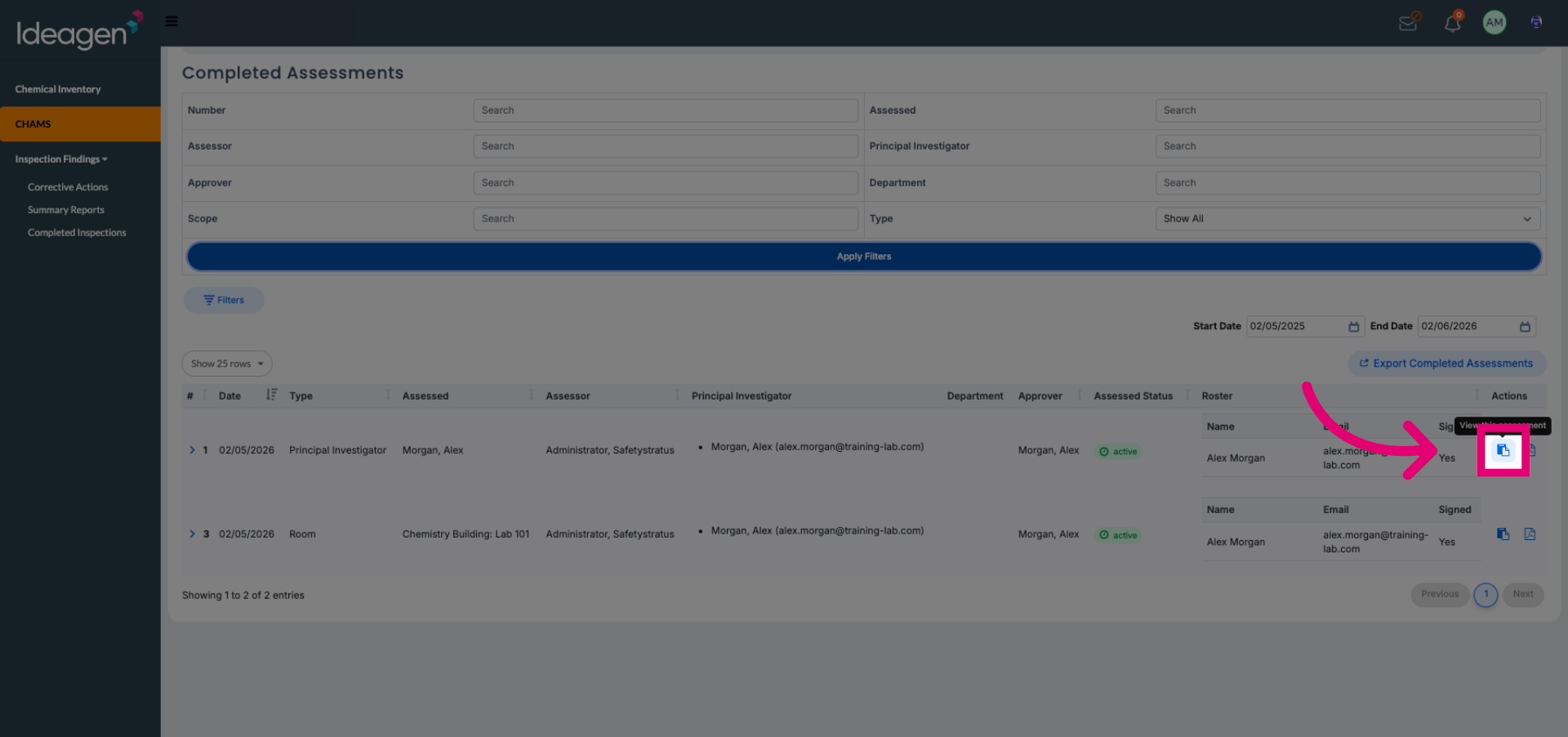The width and height of the screenshot is (1568, 737).
Task: Select page 1 in pagination
Action: tap(1486, 594)
